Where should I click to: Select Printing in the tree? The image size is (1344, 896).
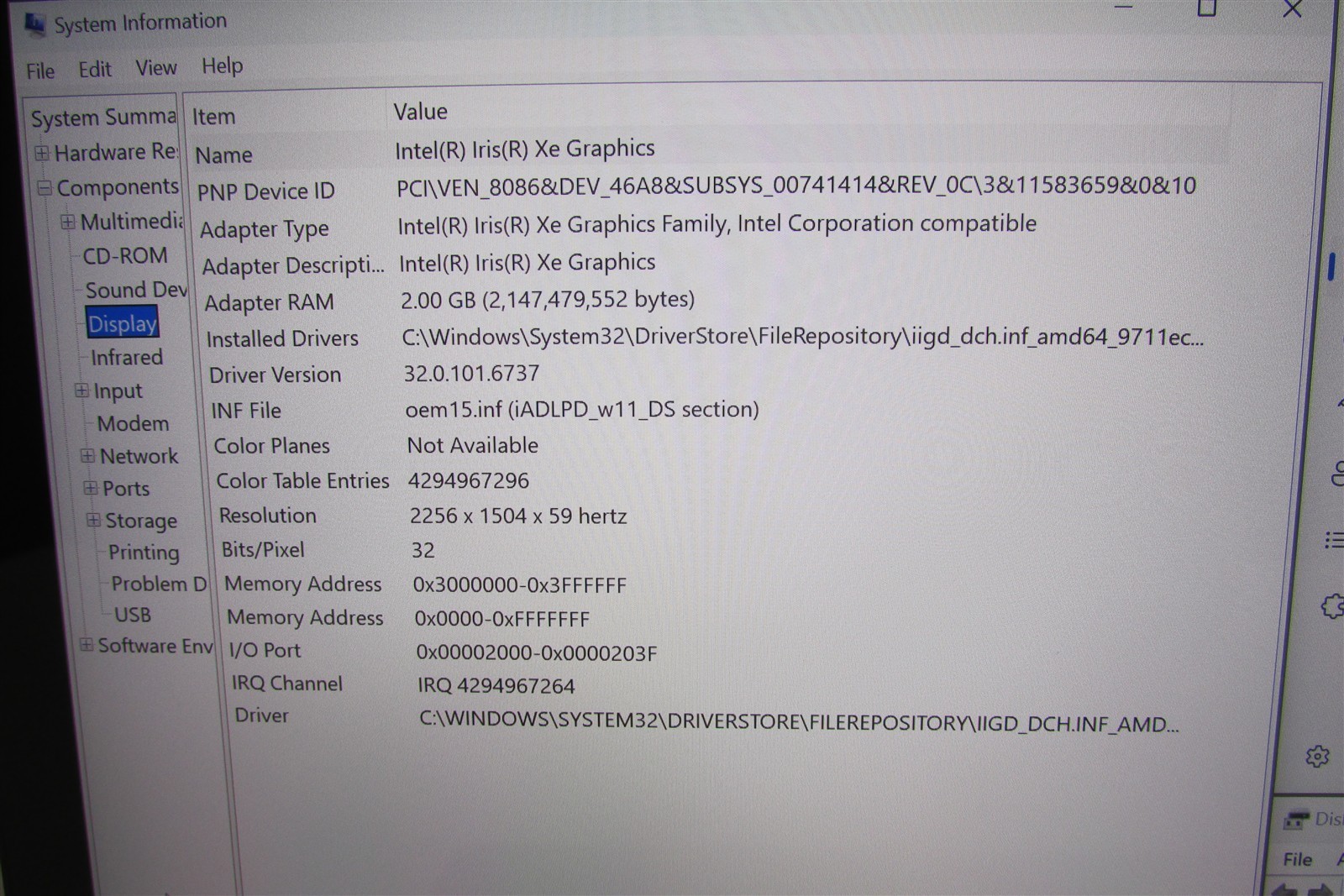click(x=144, y=553)
